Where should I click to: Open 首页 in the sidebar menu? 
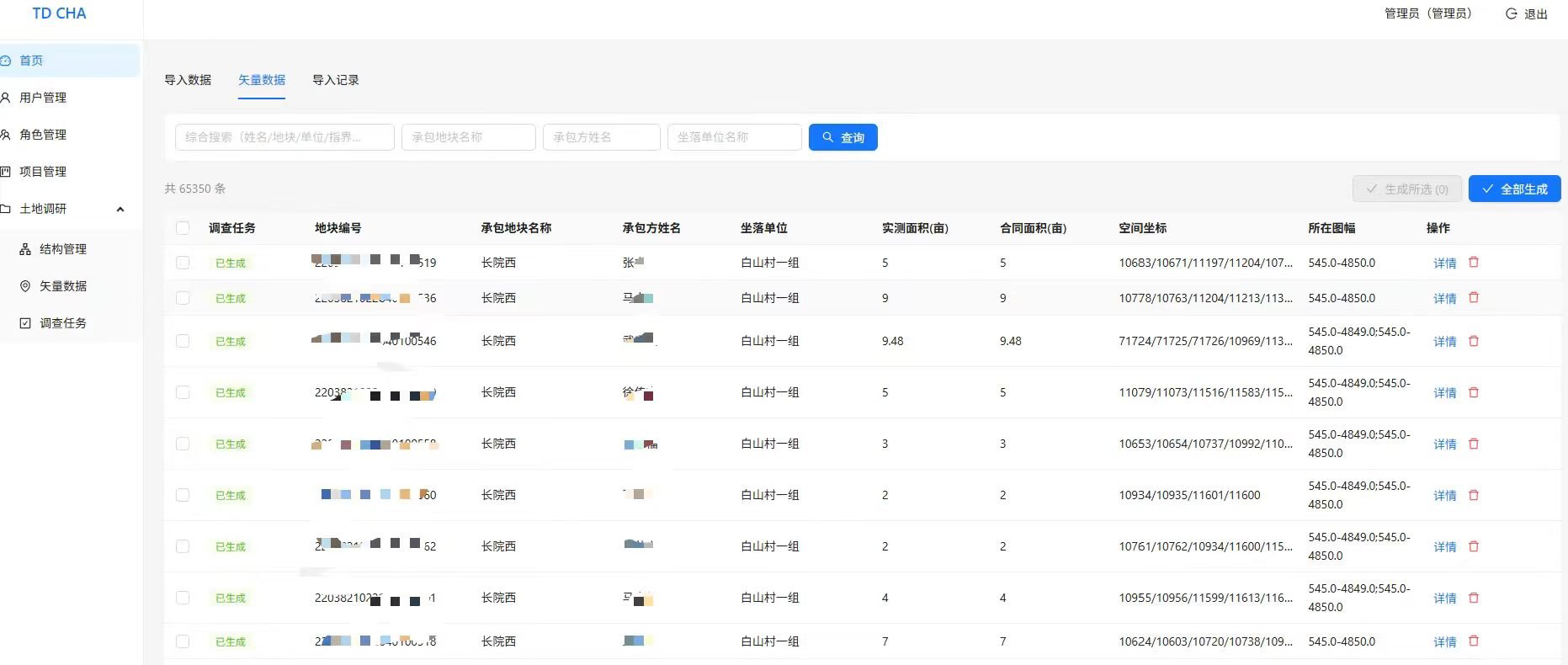coord(69,61)
